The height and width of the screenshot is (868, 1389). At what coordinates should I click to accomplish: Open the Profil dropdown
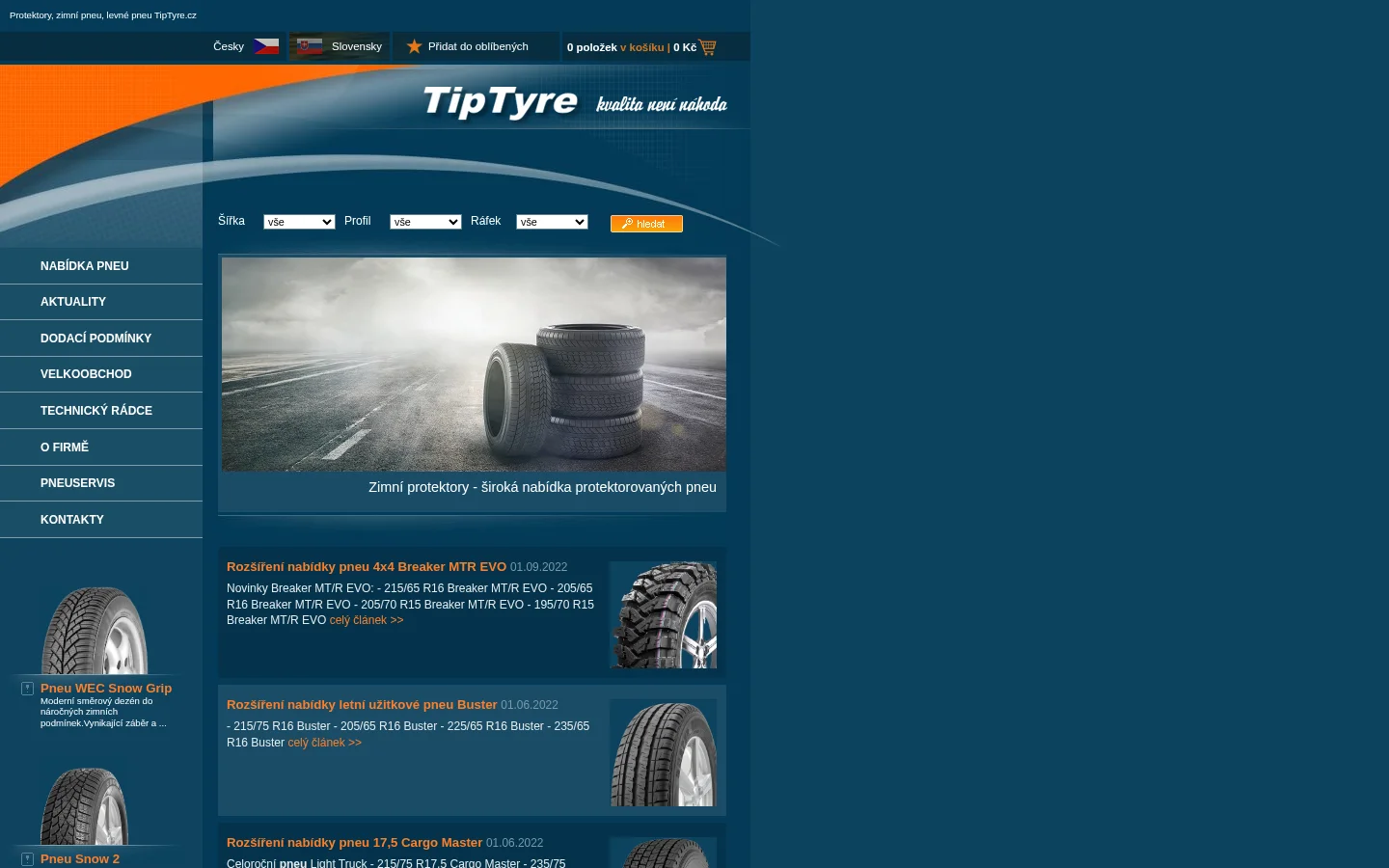click(x=425, y=222)
